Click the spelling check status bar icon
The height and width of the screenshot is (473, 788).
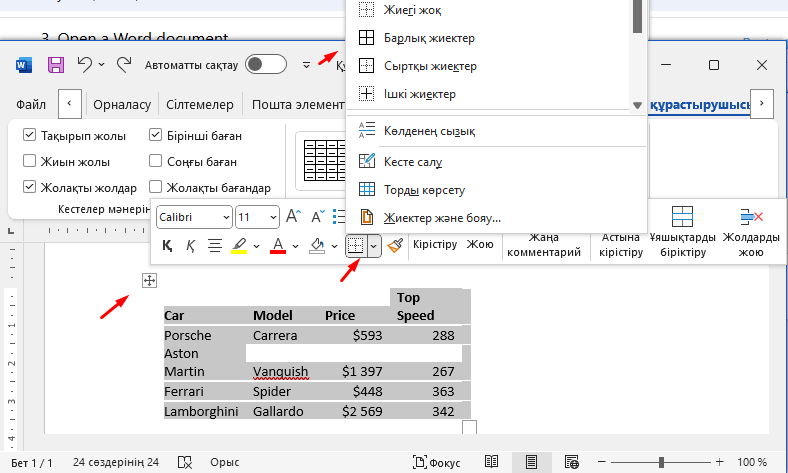point(185,462)
